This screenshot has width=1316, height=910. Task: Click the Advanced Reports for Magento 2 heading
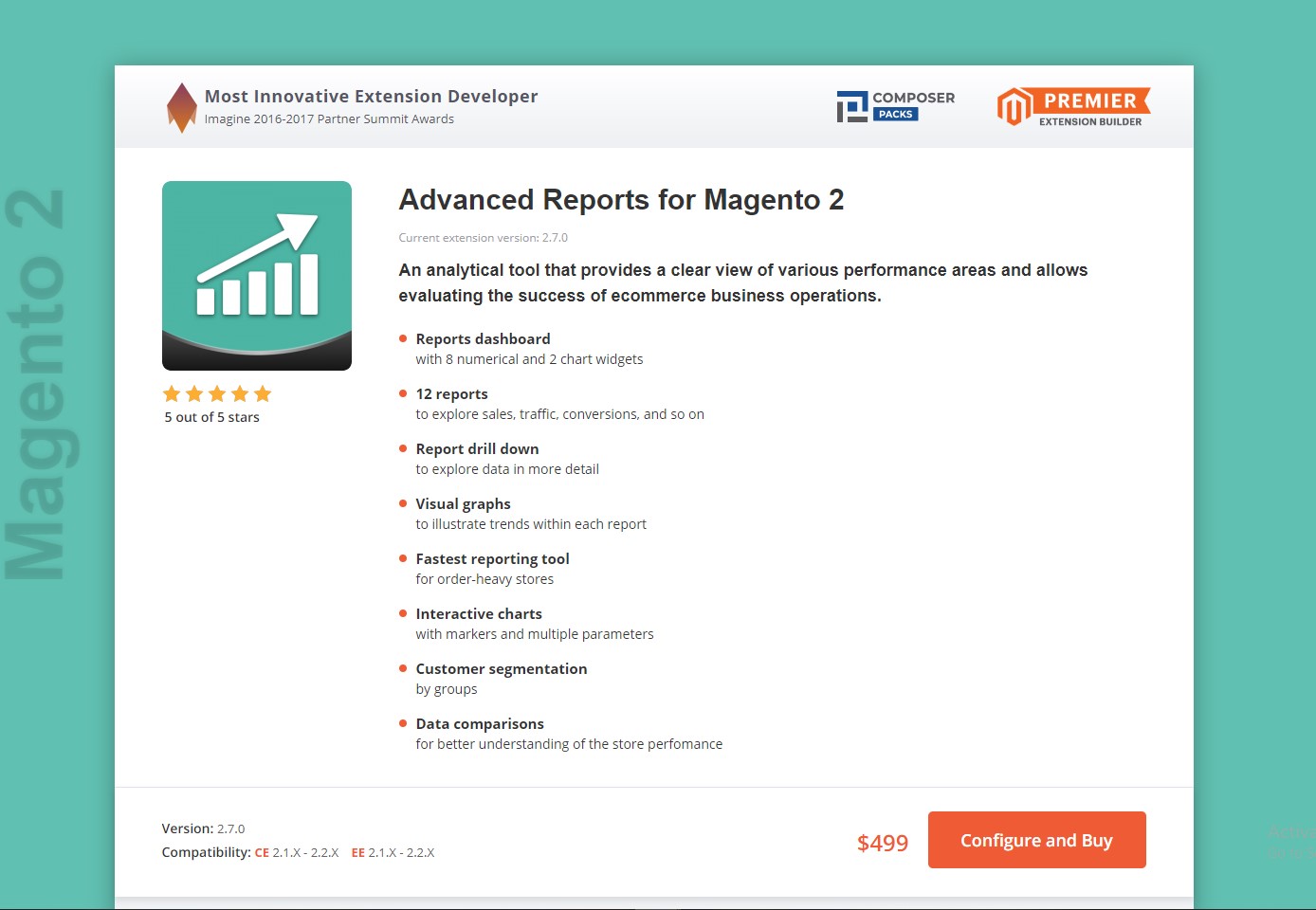click(x=621, y=200)
